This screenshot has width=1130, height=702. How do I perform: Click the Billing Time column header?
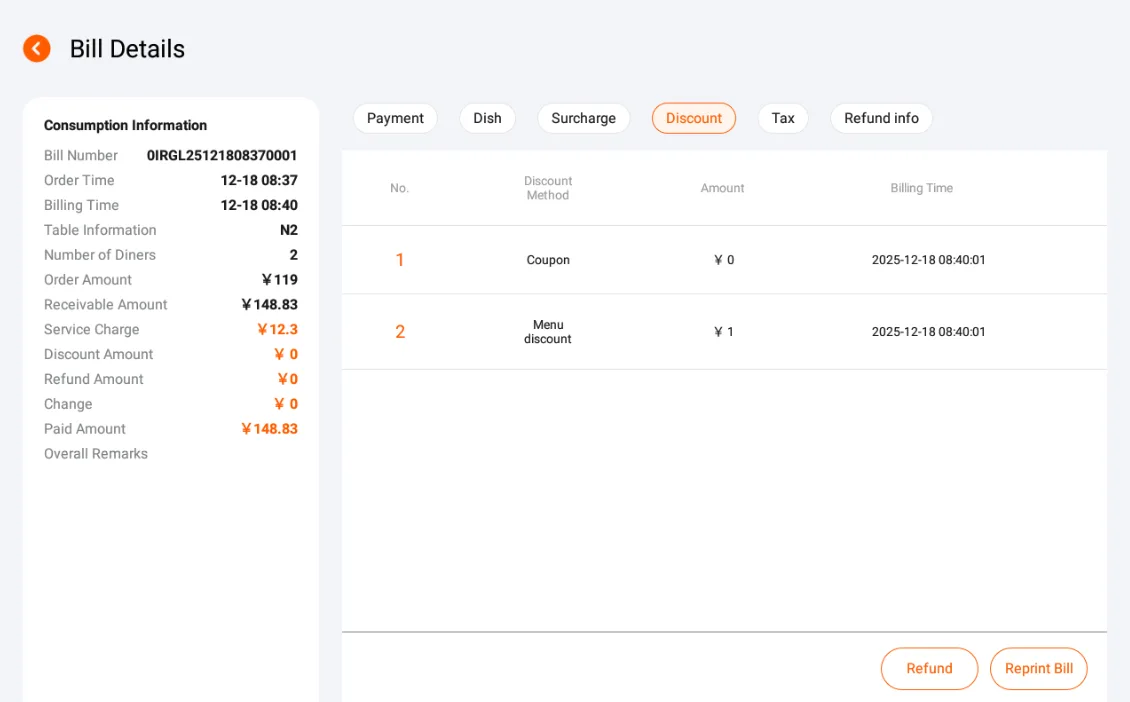point(921,188)
